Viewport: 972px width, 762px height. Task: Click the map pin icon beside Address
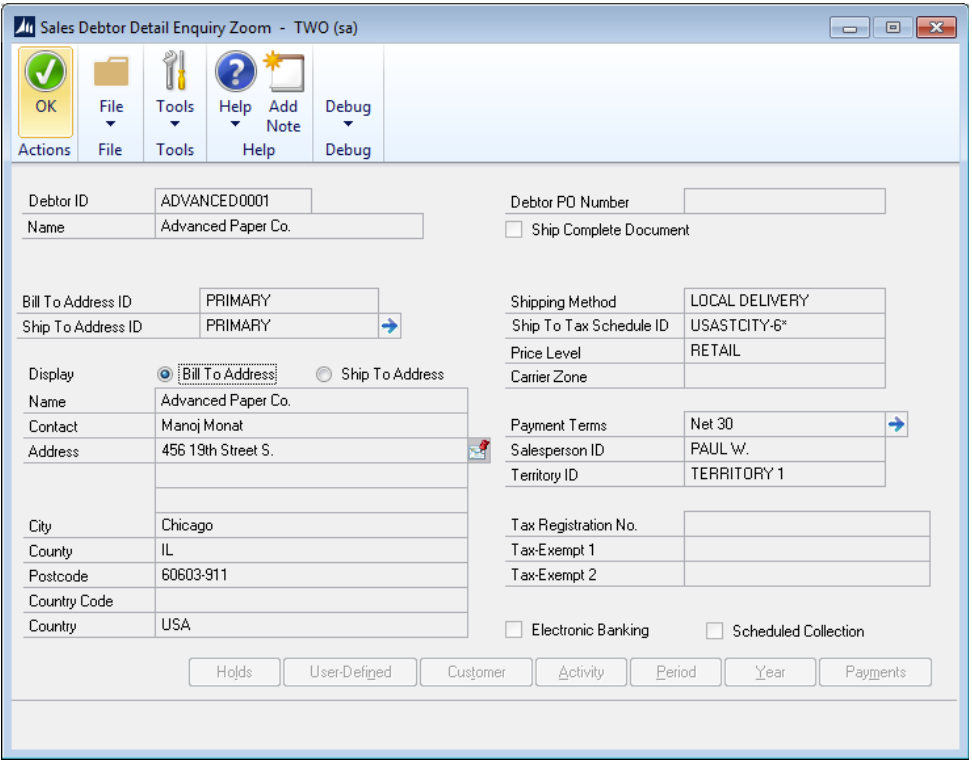point(479,451)
